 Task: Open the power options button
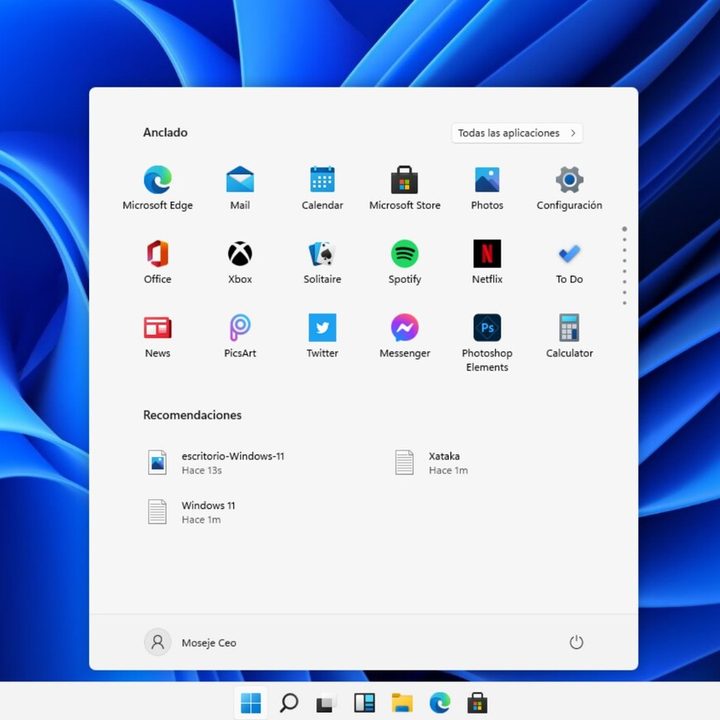576,642
